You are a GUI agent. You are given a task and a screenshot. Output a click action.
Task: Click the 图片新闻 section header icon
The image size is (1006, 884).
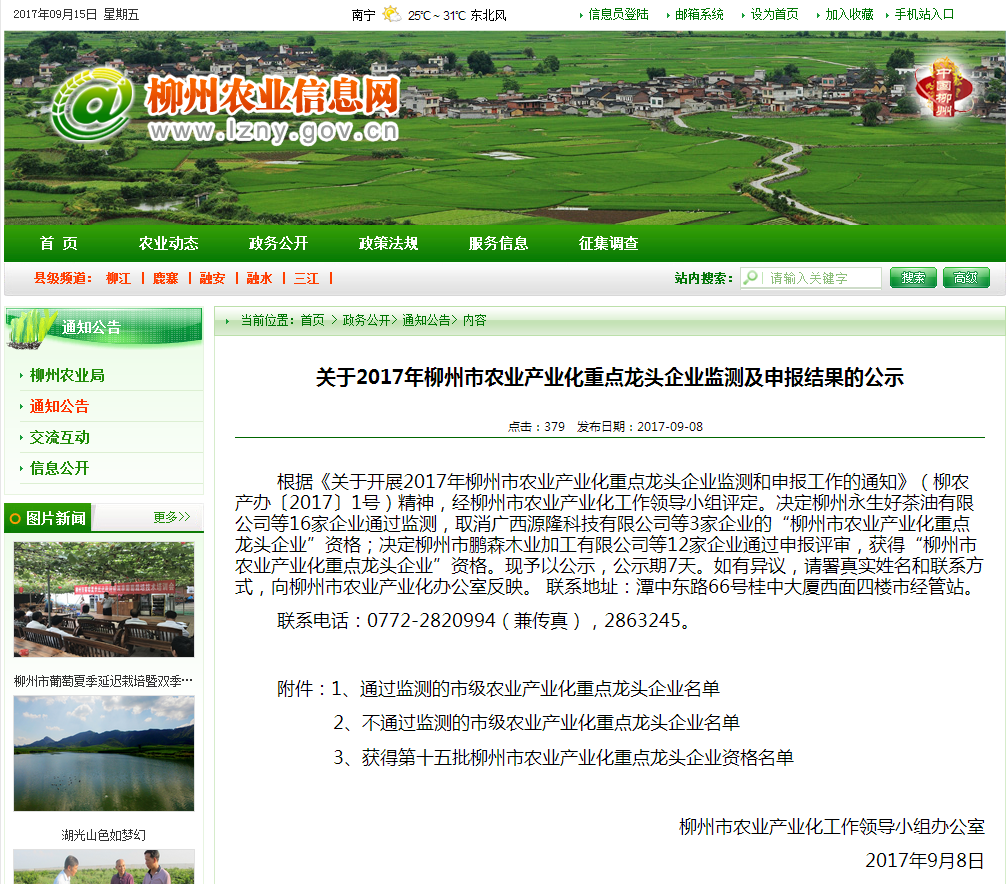[x=15, y=518]
